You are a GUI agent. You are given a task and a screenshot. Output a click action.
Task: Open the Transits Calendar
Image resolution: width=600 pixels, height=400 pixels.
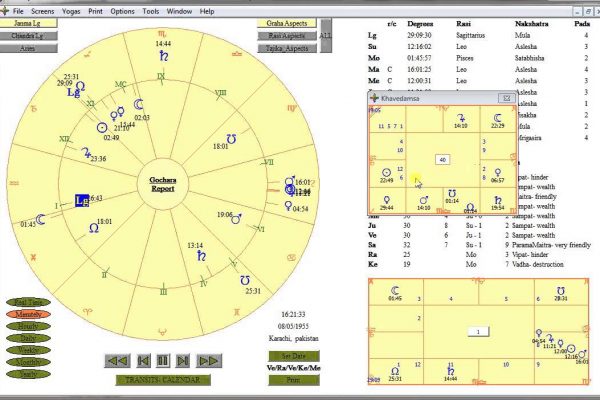[x=162, y=380]
